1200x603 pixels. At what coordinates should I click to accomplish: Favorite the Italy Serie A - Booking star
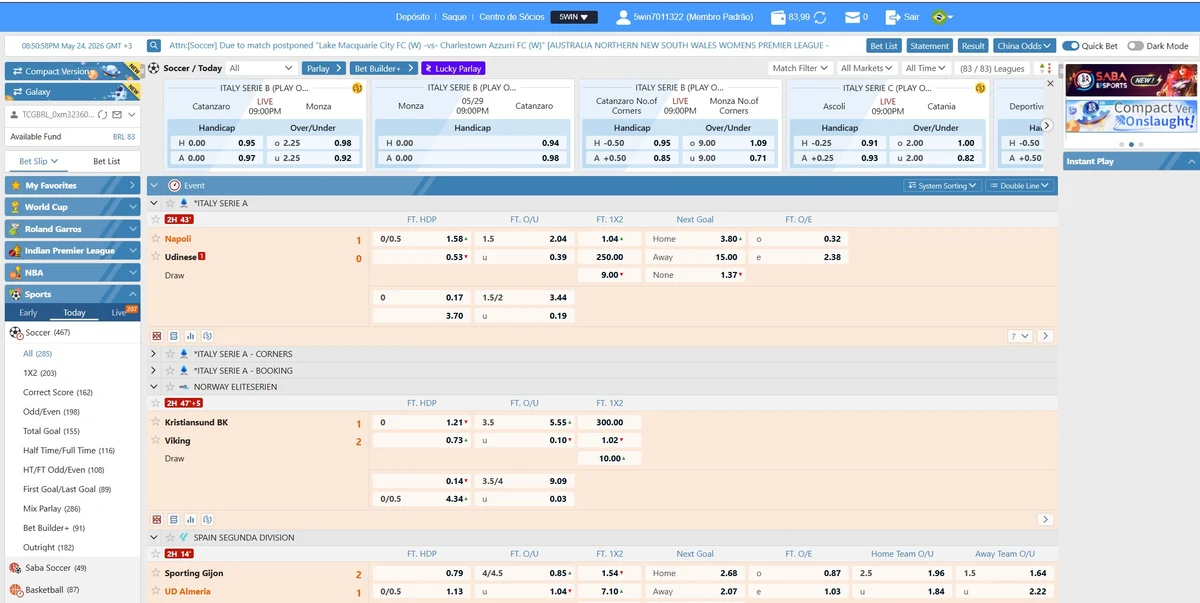point(169,371)
